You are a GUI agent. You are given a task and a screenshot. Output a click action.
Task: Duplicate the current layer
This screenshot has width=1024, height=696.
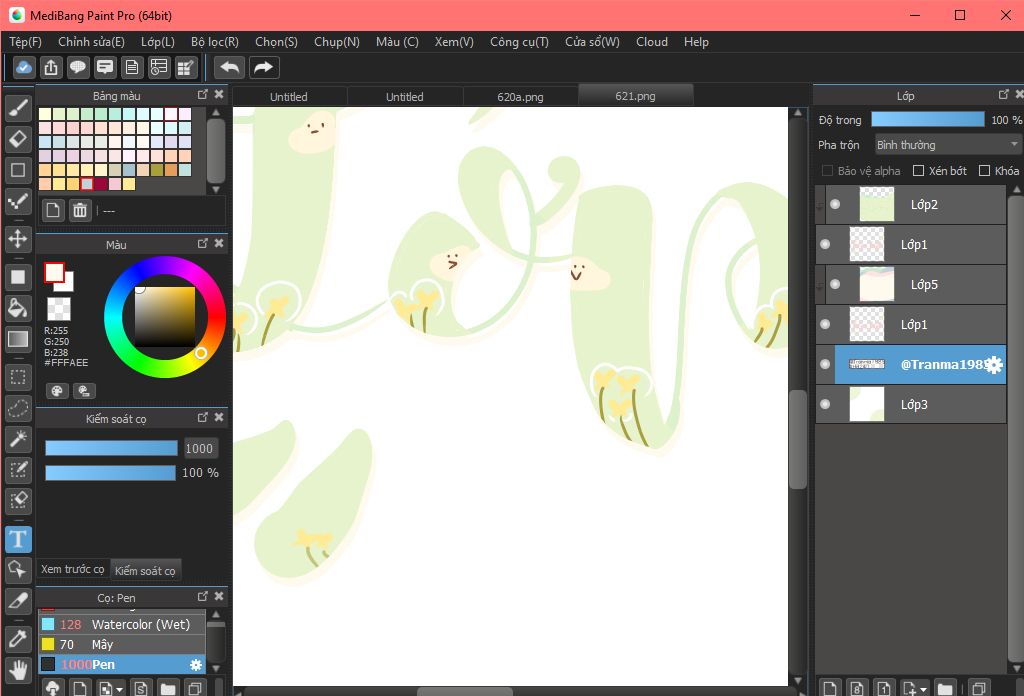[978, 688]
